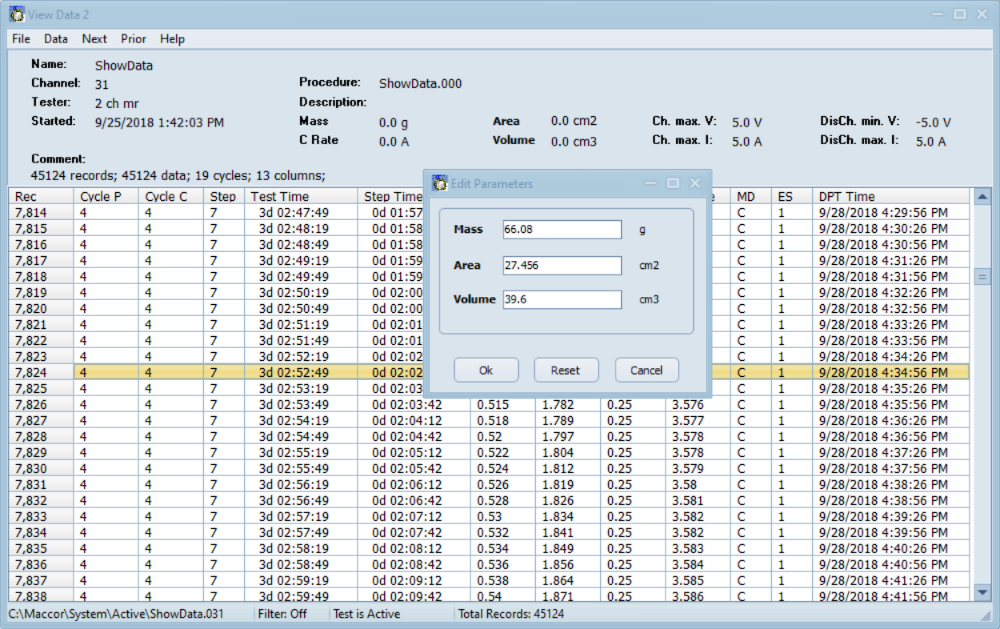Close the Edit Parameters dialog
Viewport: 1000px width, 629px height.
pyautogui.click(x=694, y=184)
